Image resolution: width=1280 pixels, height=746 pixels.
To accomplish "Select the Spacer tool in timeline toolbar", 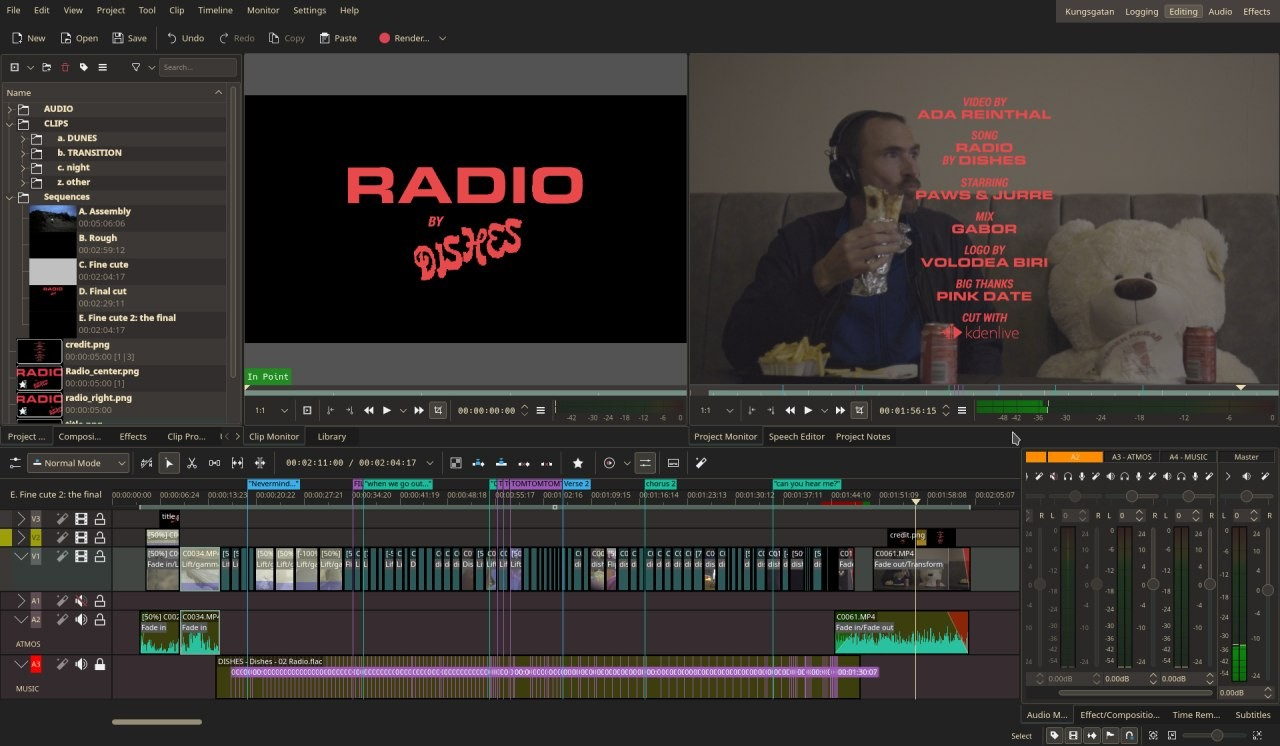I will 214,463.
